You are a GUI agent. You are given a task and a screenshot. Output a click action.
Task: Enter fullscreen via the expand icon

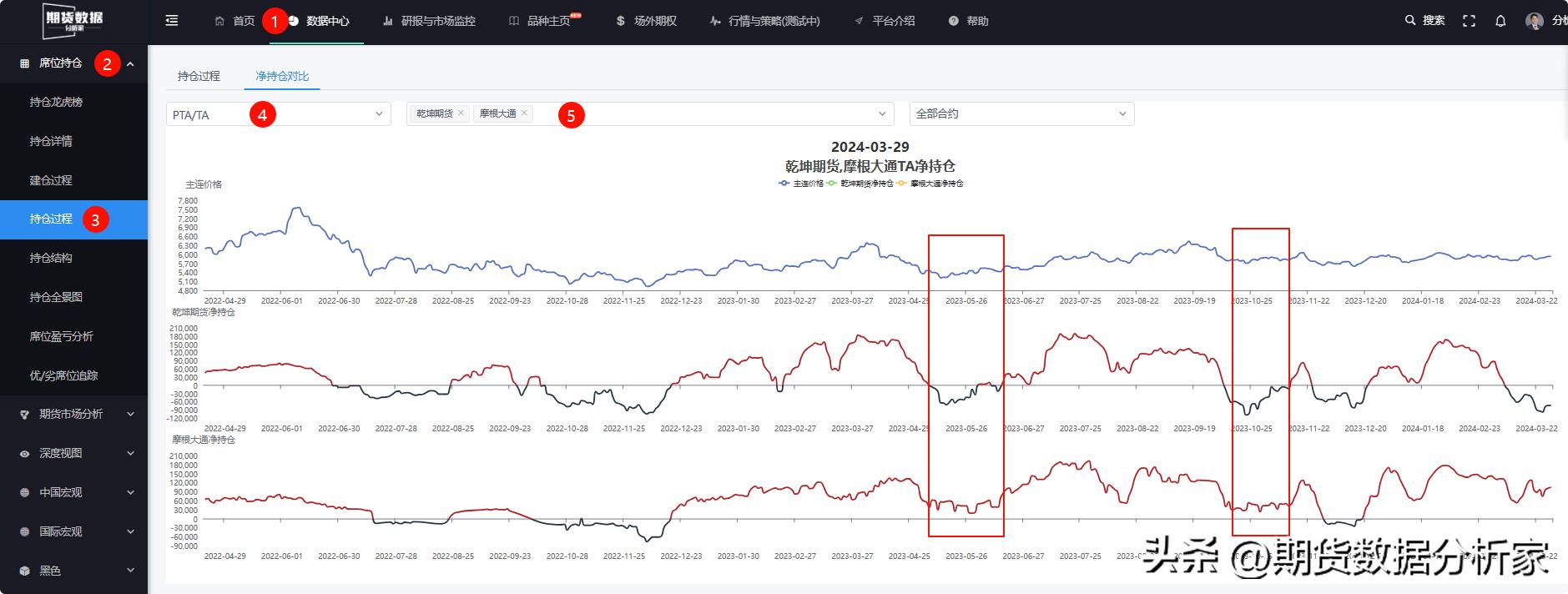tap(1470, 21)
